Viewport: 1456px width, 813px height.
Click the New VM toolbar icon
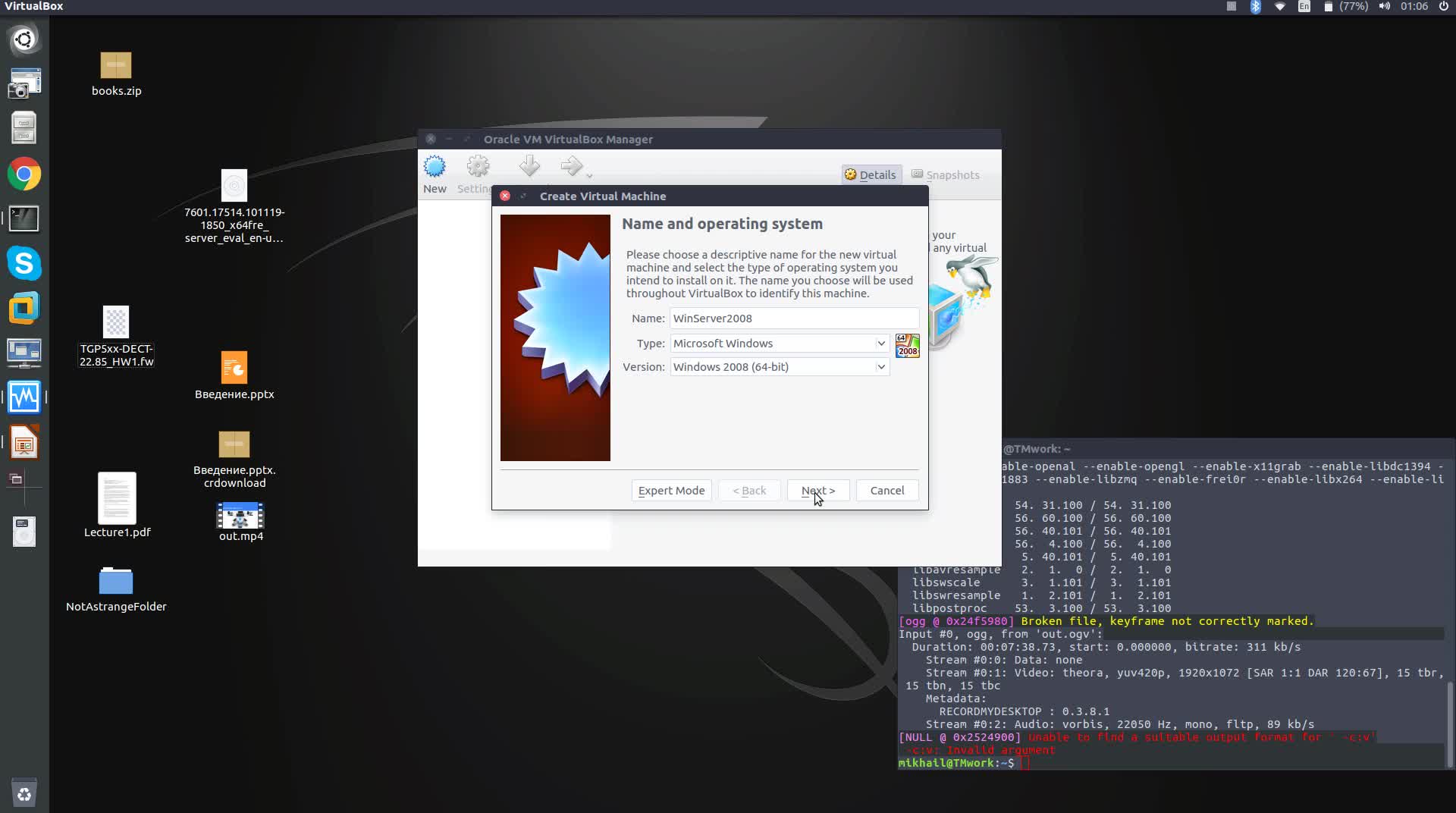(435, 174)
